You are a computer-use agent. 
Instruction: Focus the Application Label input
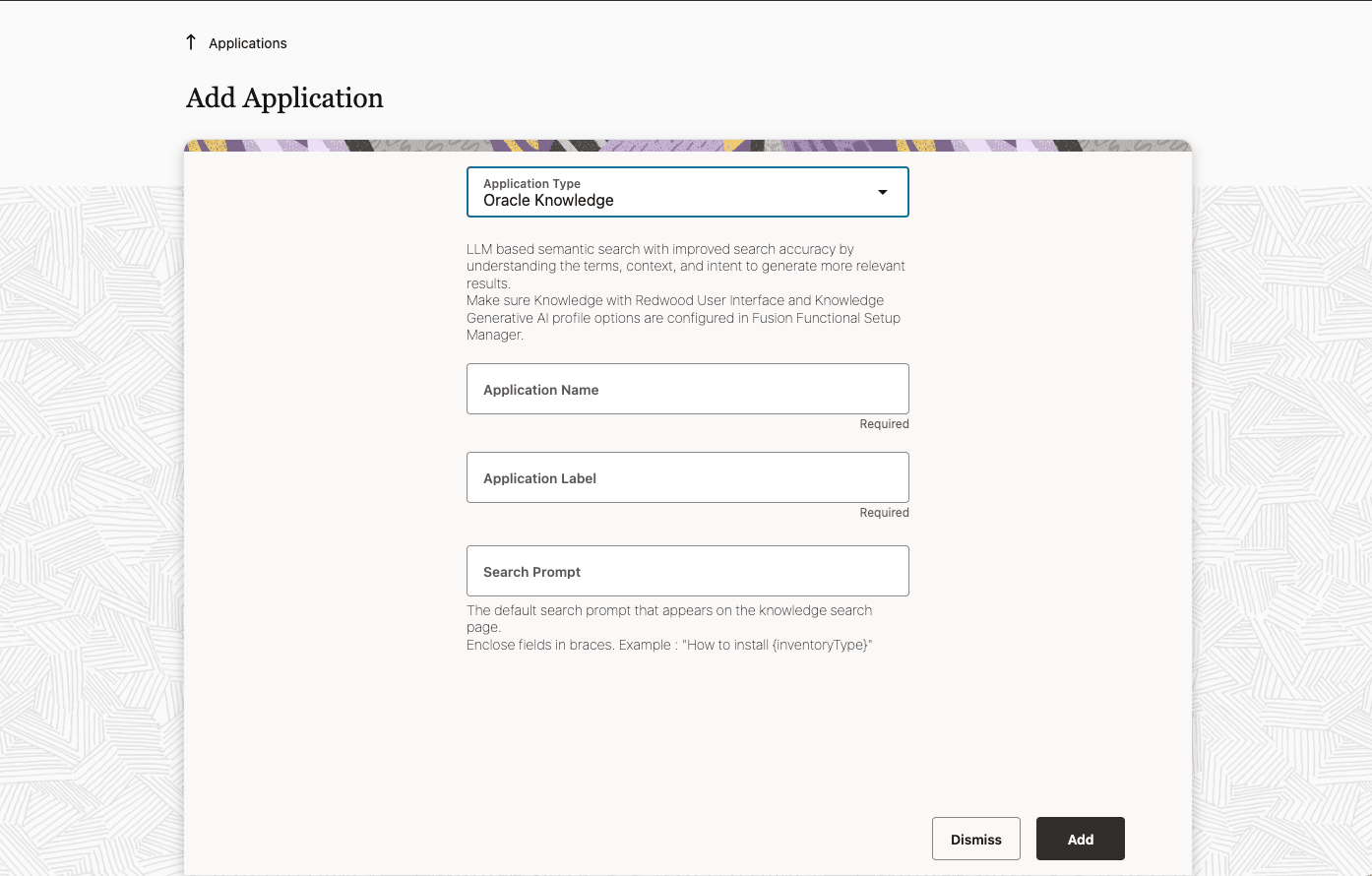click(x=686, y=477)
